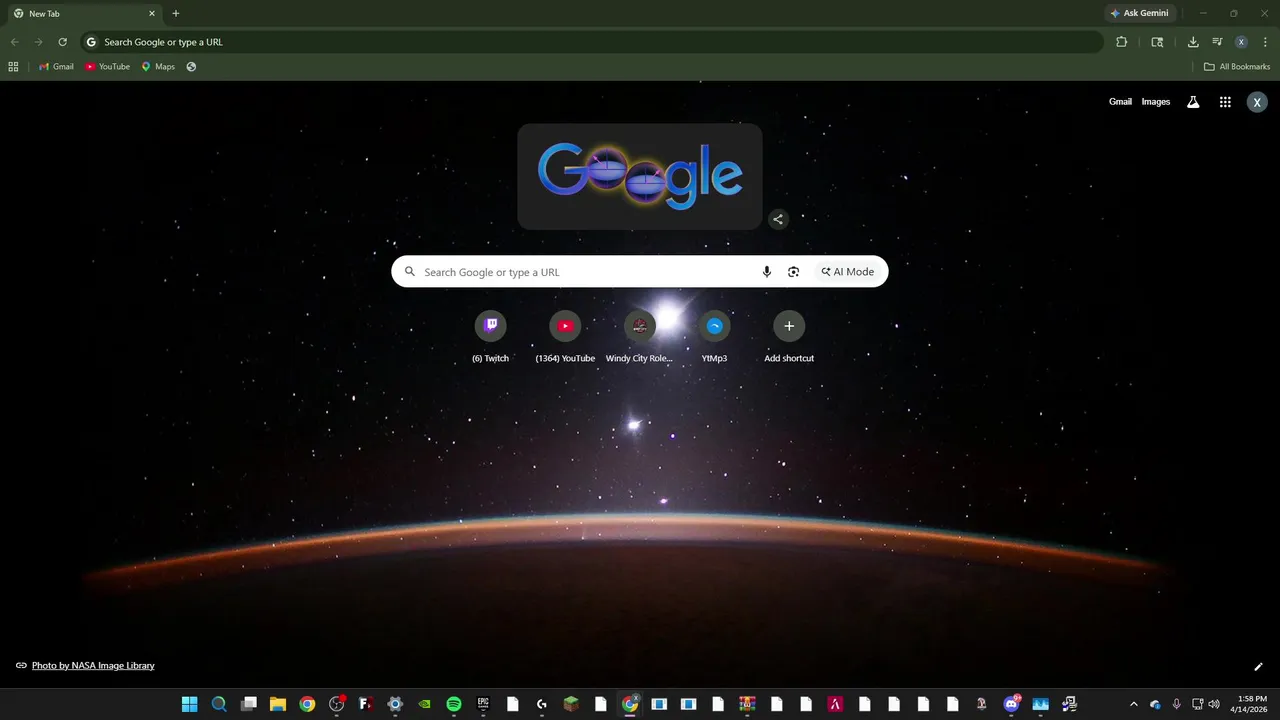Open Spotify from the taskbar
The width and height of the screenshot is (1280, 720).
coord(454,704)
